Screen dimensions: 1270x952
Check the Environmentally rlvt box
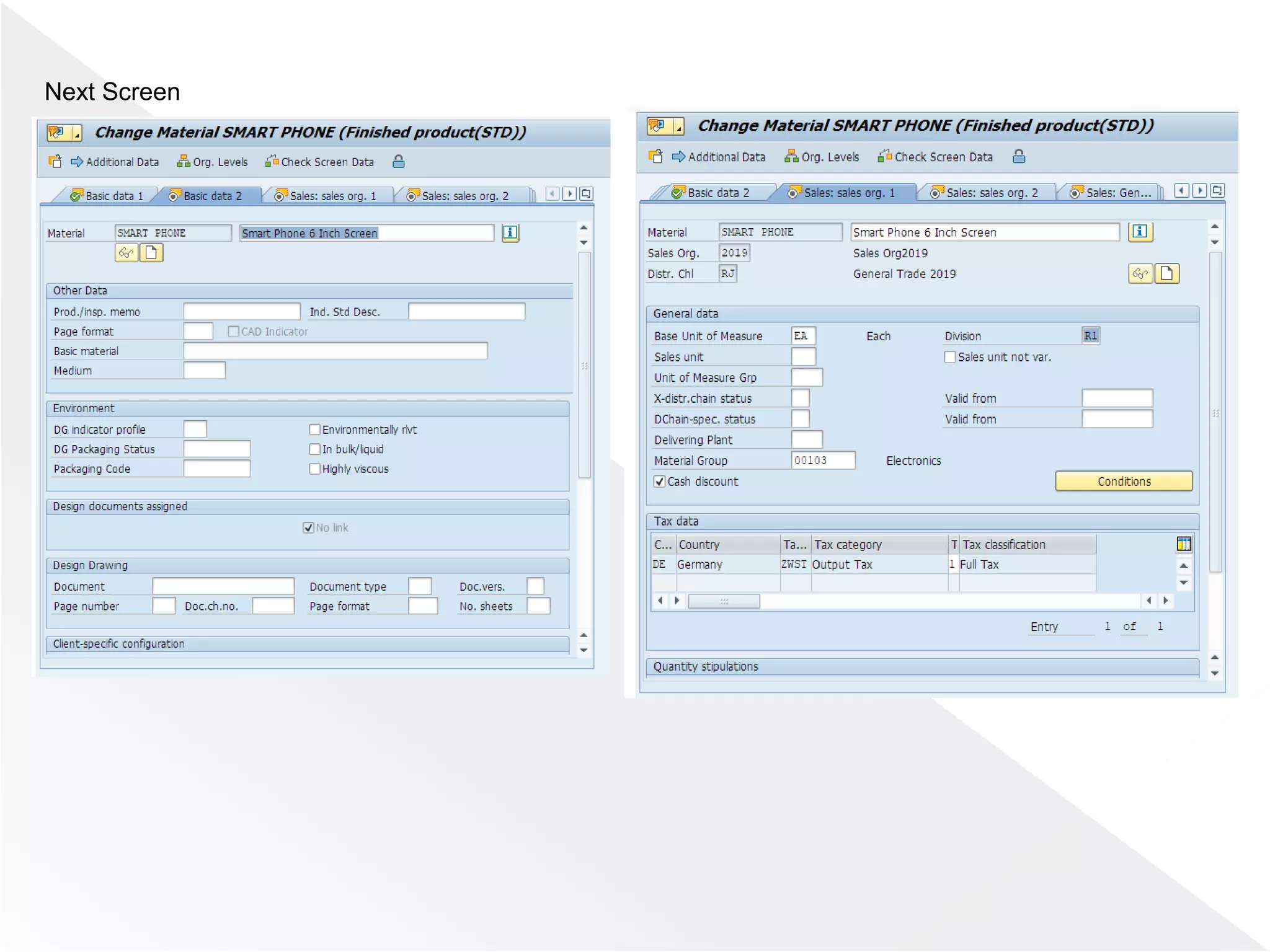(x=314, y=430)
